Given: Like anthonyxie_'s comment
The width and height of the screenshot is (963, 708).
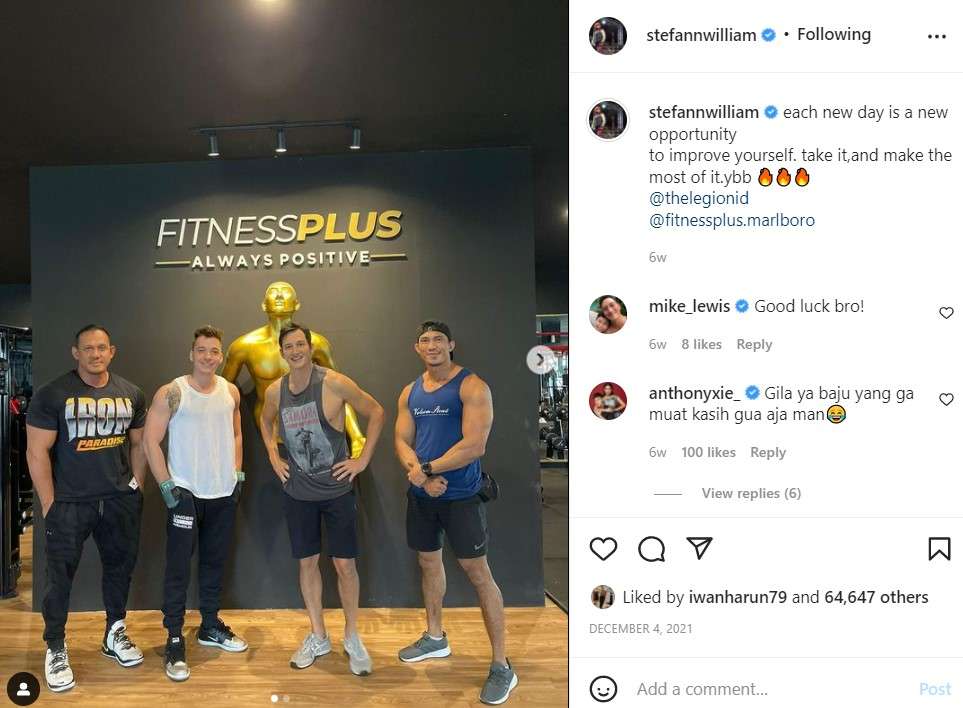Looking at the screenshot, I should [x=946, y=400].
